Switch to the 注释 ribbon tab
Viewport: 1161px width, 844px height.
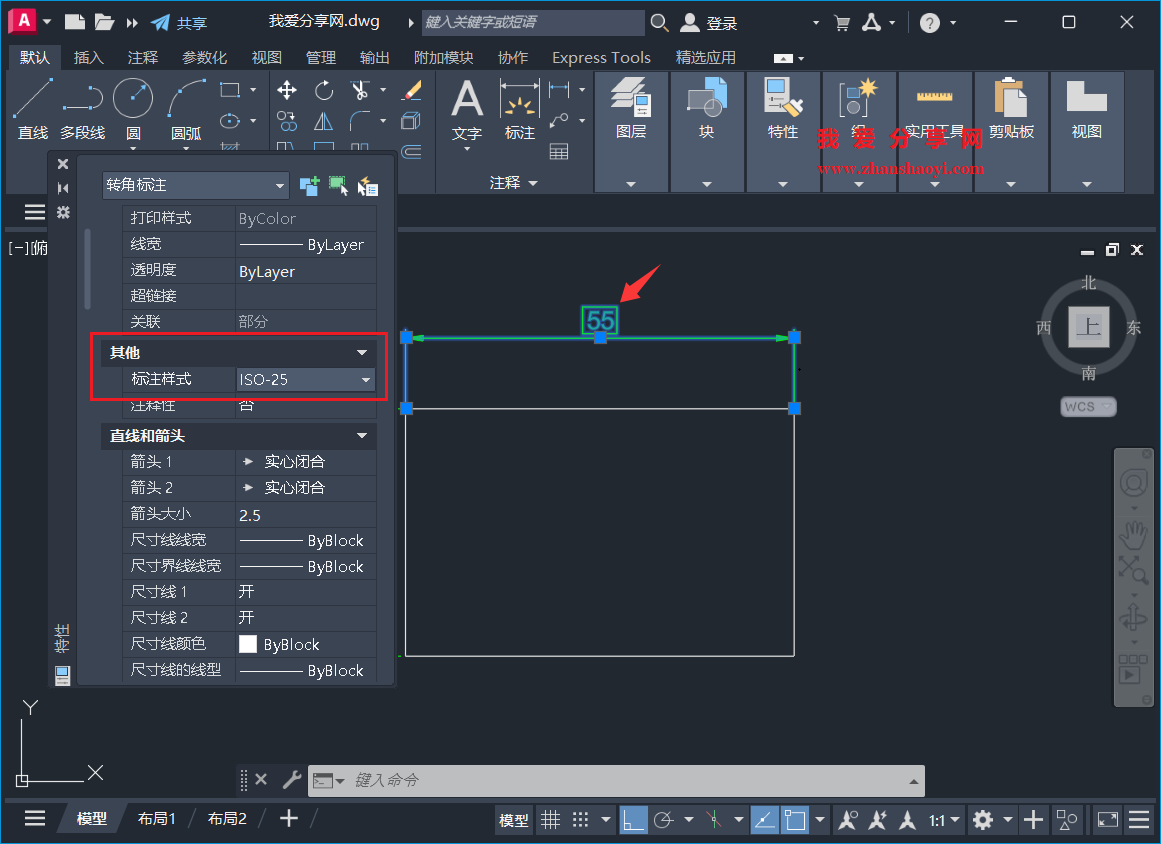pyautogui.click(x=142, y=57)
